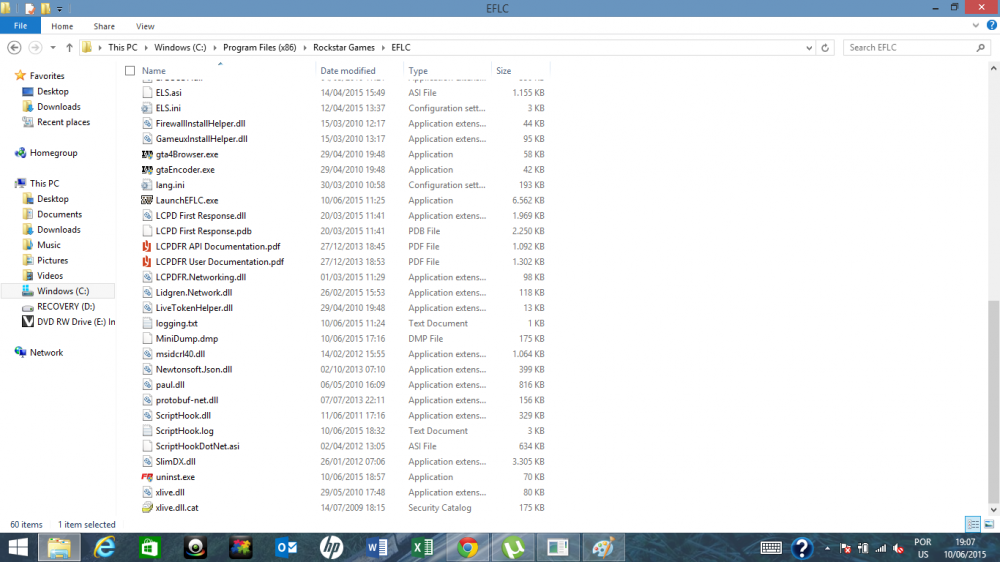Open Windows Store from taskbar
This screenshot has width=1000, height=562.
(149, 547)
